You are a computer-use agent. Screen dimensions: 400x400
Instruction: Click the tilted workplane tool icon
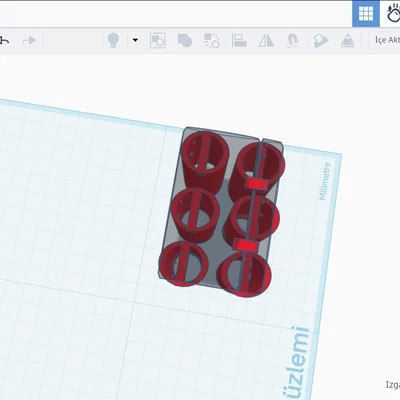[321, 41]
